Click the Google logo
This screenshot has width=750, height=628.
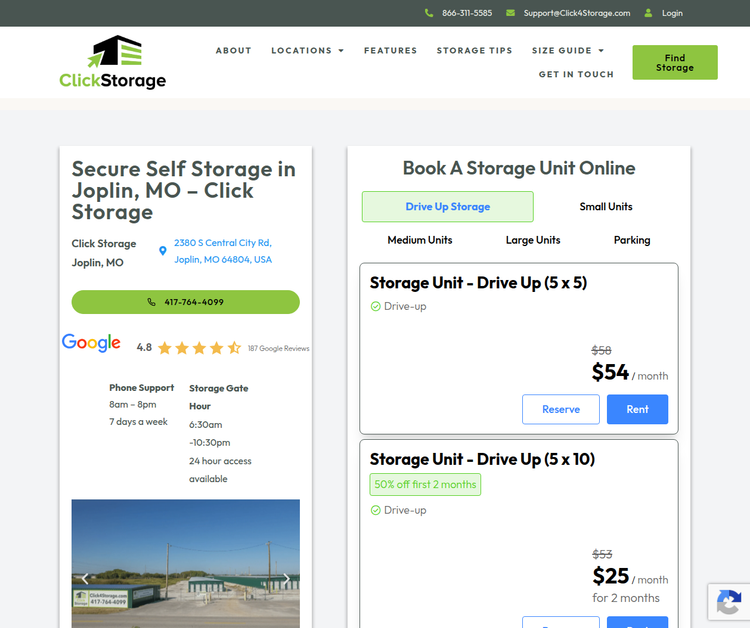point(91,342)
